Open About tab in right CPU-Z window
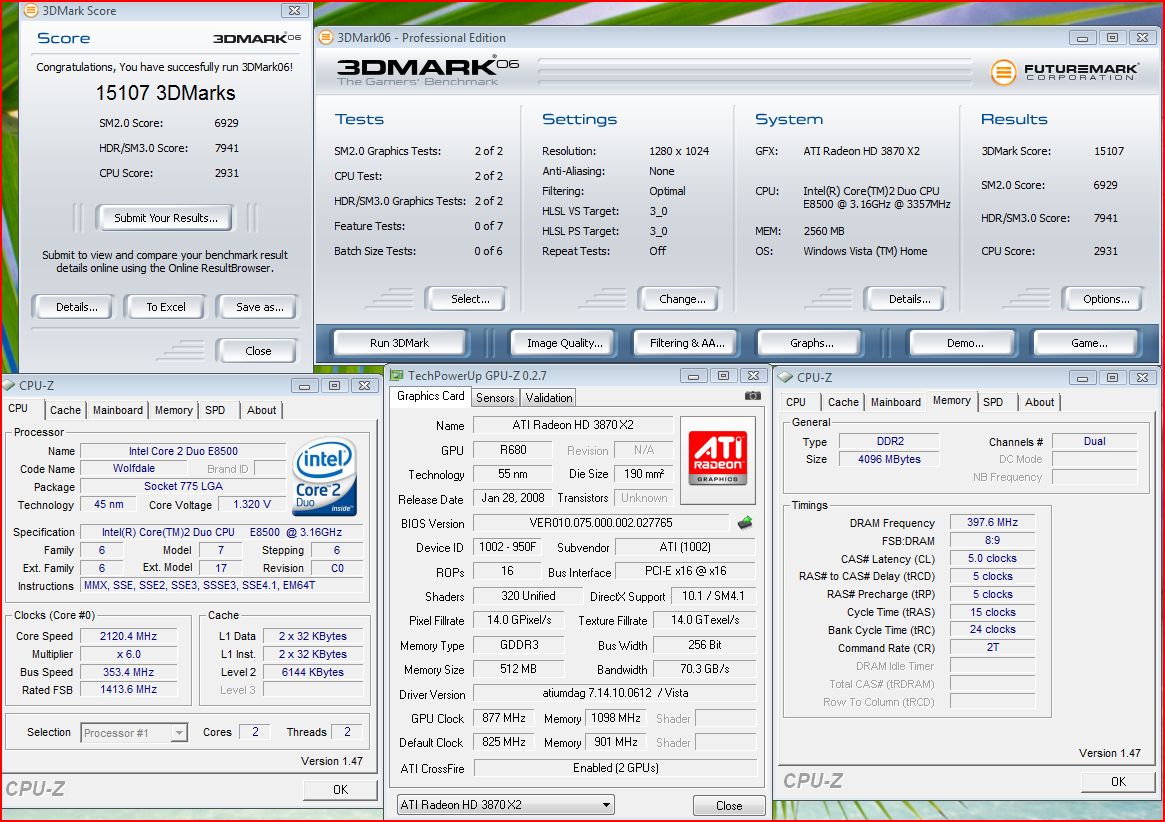The image size is (1165, 822). tap(1039, 402)
